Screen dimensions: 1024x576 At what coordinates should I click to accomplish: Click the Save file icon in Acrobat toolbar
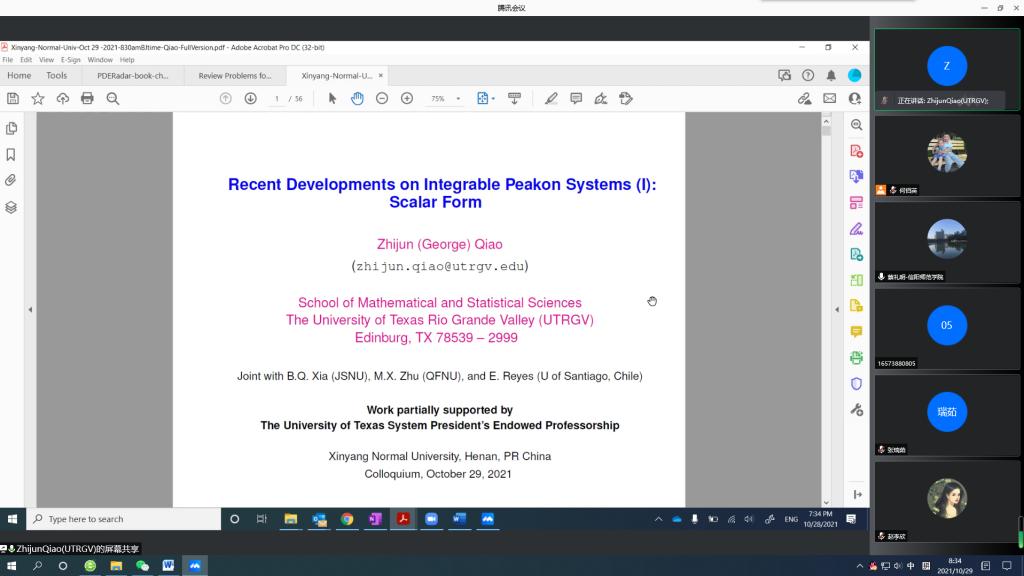pyautogui.click(x=13, y=98)
